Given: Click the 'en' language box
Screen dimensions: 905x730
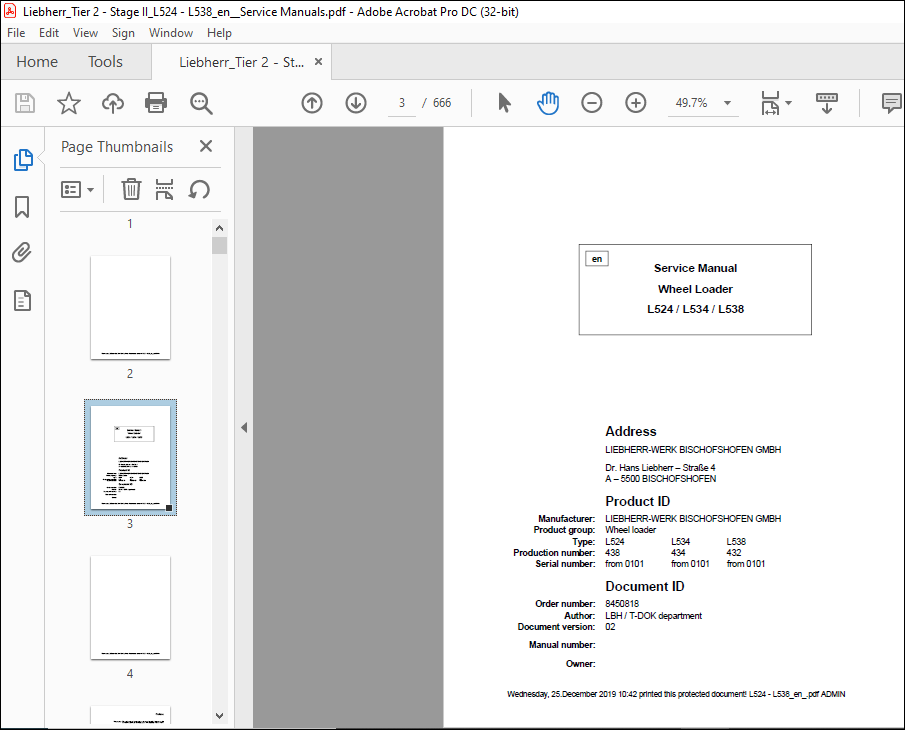Looking at the screenshot, I should [597, 259].
